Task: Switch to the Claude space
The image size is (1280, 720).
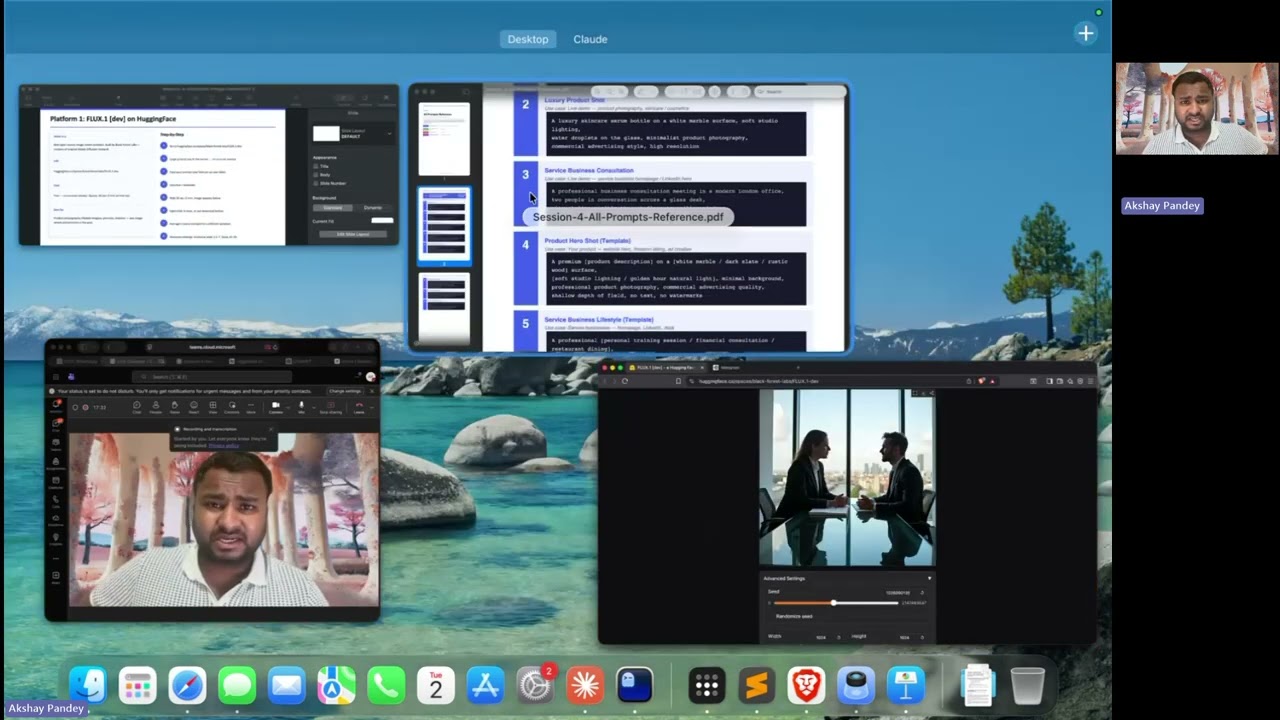Action: point(590,39)
